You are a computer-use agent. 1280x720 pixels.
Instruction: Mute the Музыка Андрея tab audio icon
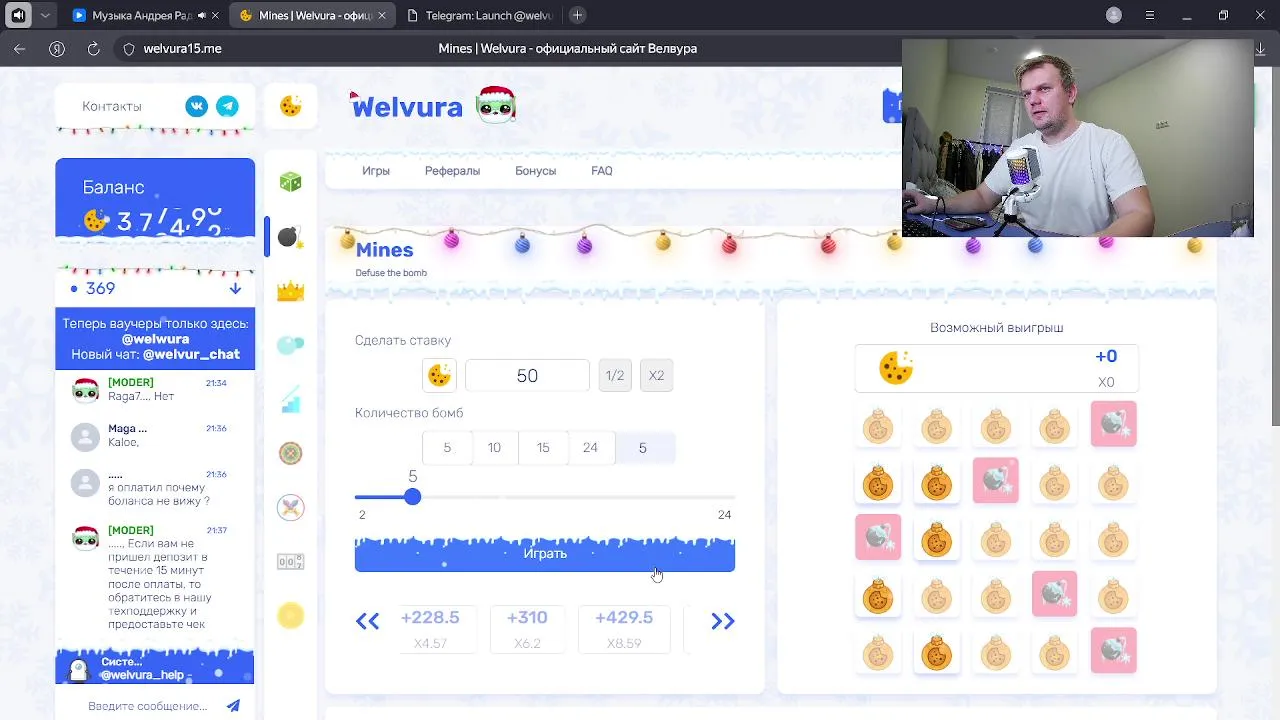point(202,16)
